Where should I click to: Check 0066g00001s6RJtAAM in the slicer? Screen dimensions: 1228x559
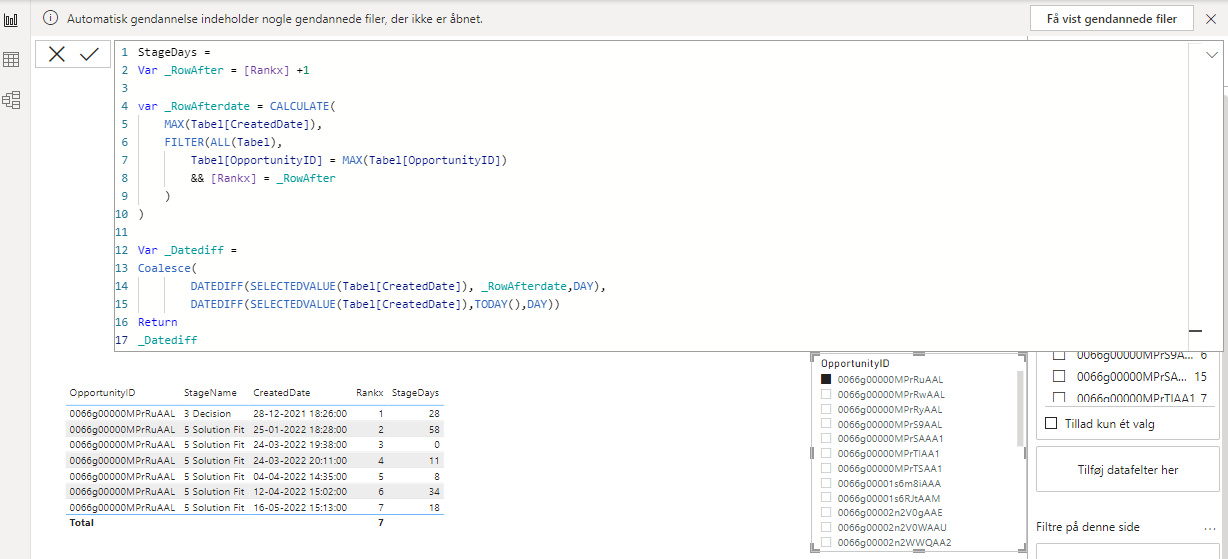[x=826, y=498]
